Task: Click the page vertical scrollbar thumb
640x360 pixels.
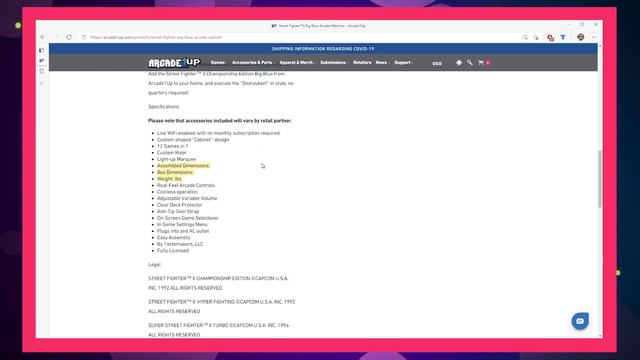Action: (x=600, y=179)
